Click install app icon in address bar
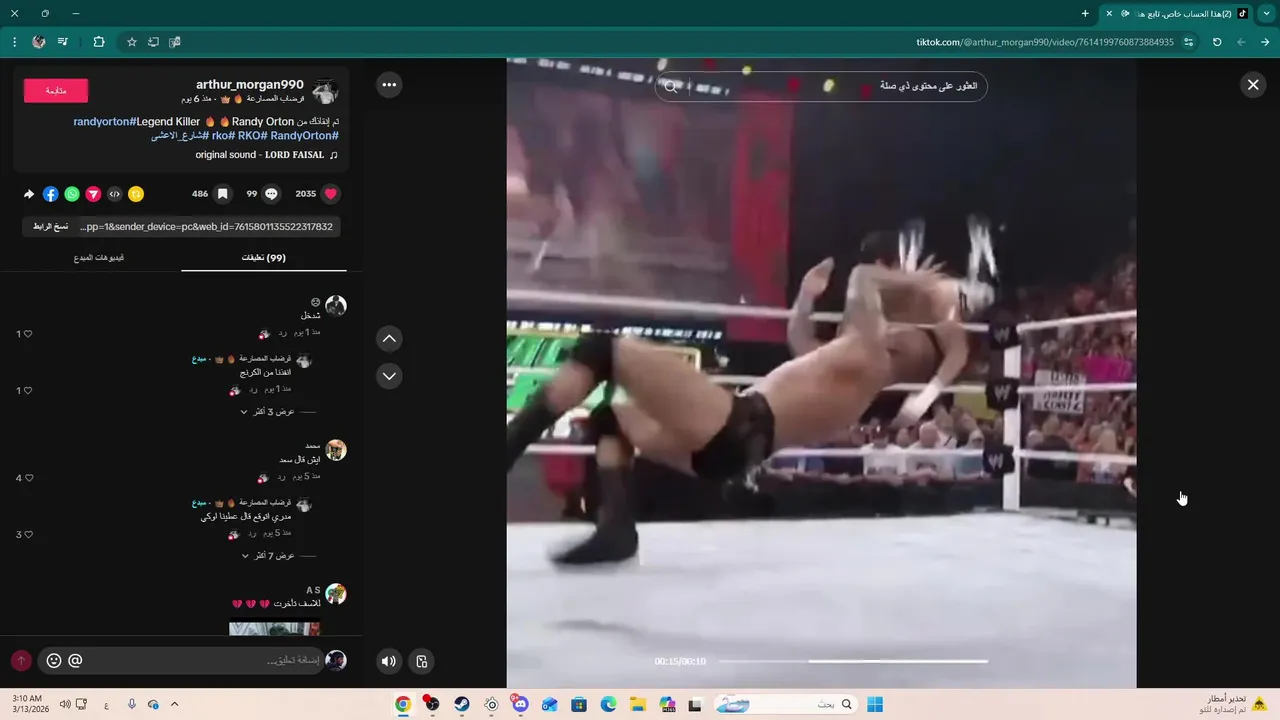1280x720 pixels. tap(153, 42)
